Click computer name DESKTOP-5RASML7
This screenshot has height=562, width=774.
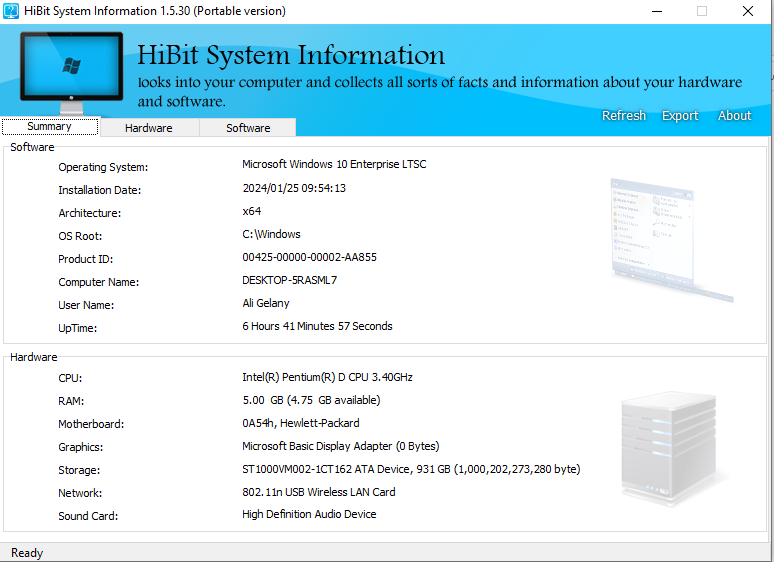pos(290,280)
